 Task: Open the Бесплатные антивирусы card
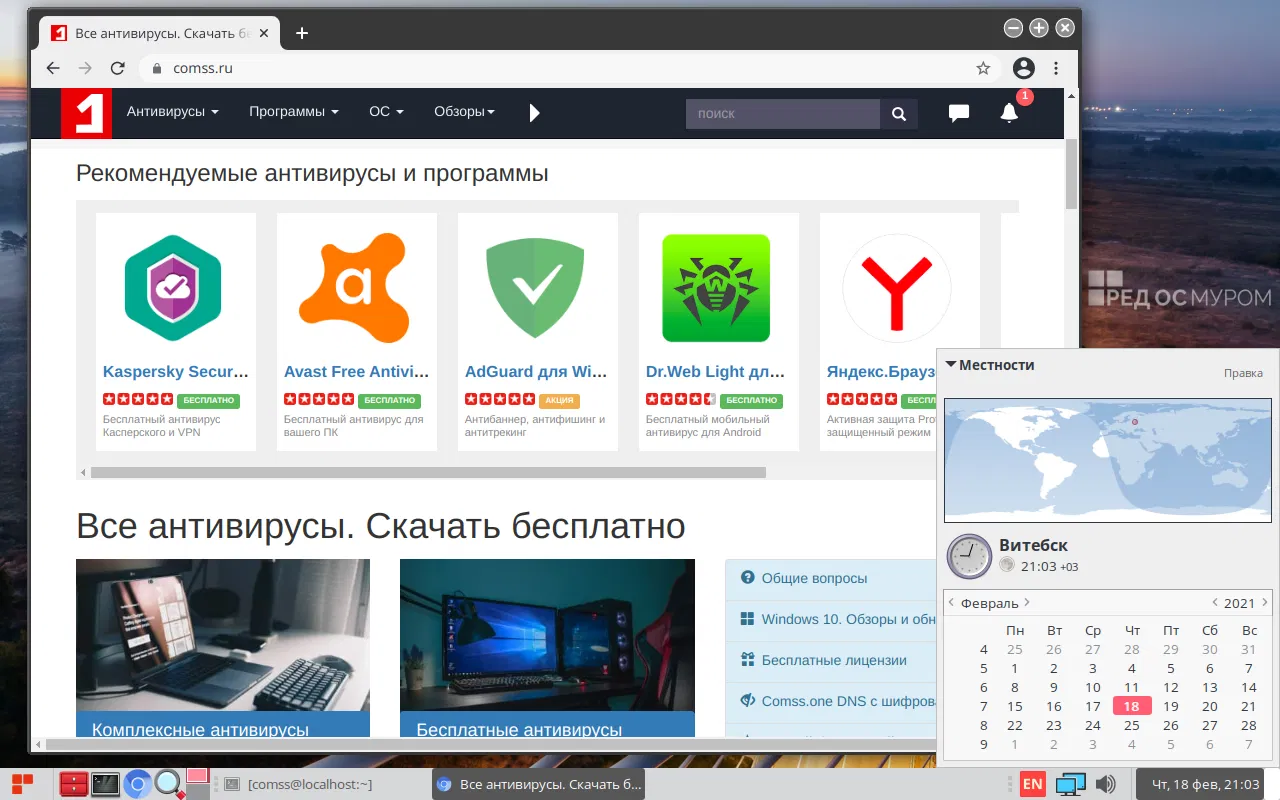coord(547,648)
